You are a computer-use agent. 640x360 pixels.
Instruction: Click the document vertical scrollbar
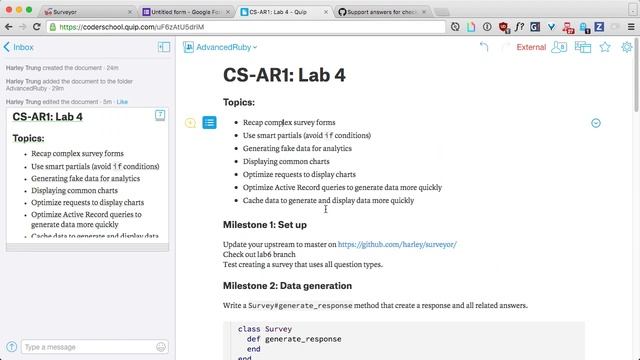click(636, 76)
